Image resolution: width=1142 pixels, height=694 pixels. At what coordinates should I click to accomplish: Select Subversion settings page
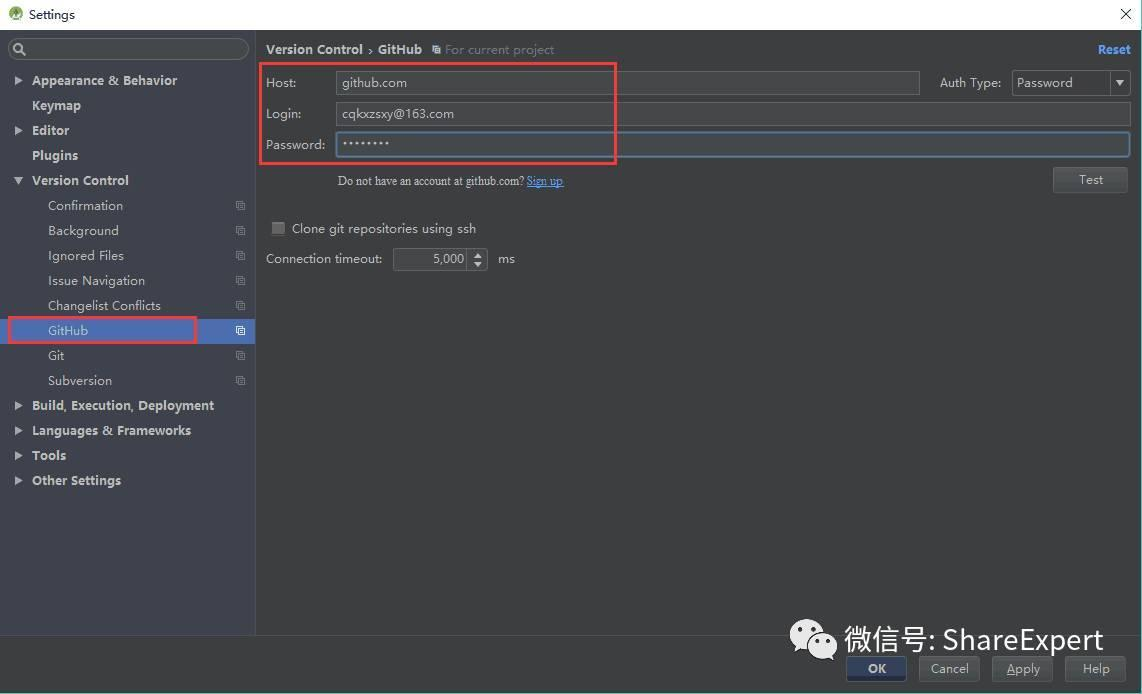coord(80,381)
